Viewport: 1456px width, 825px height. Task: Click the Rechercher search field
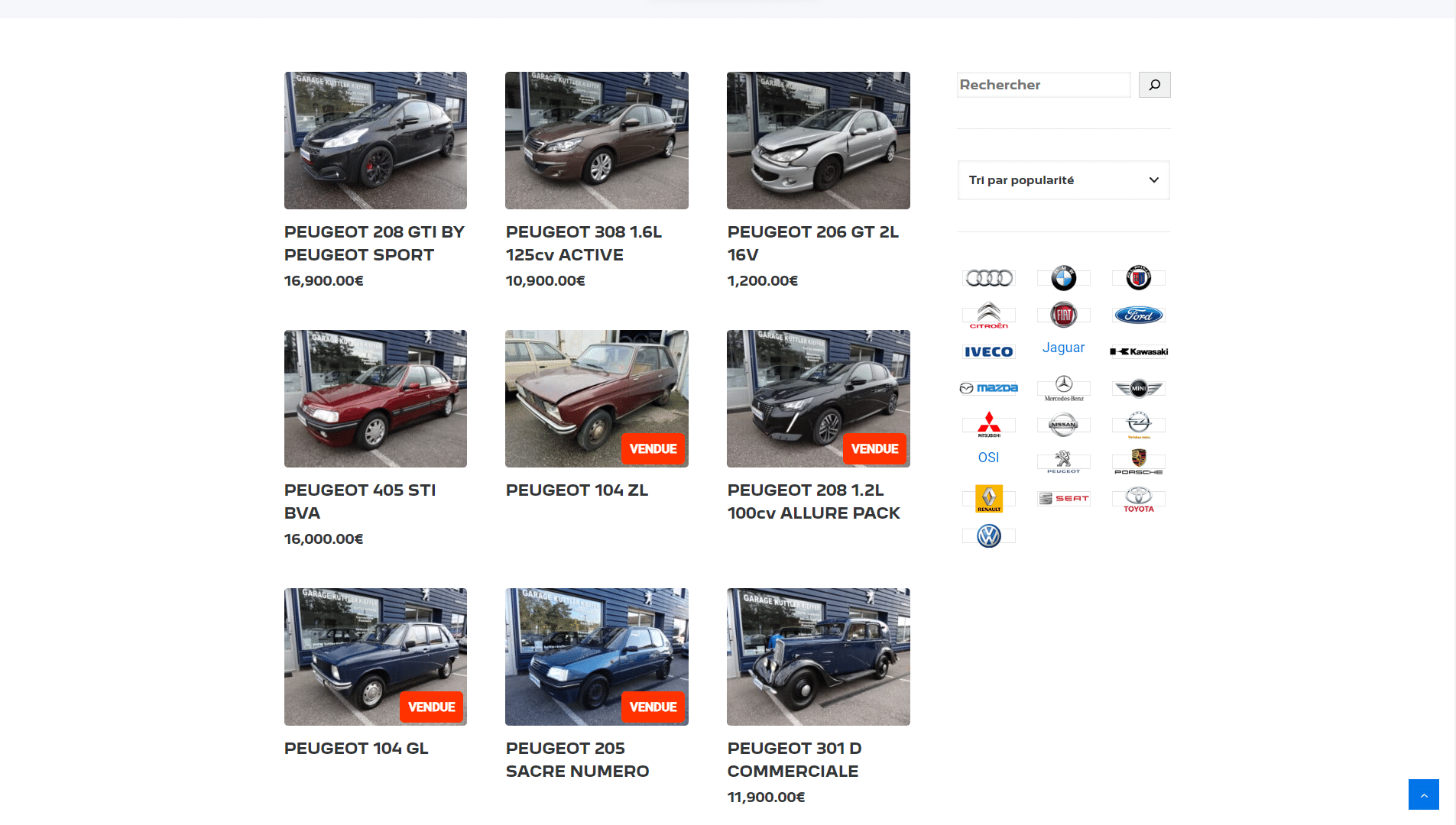pyautogui.click(x=1043, y=85)
